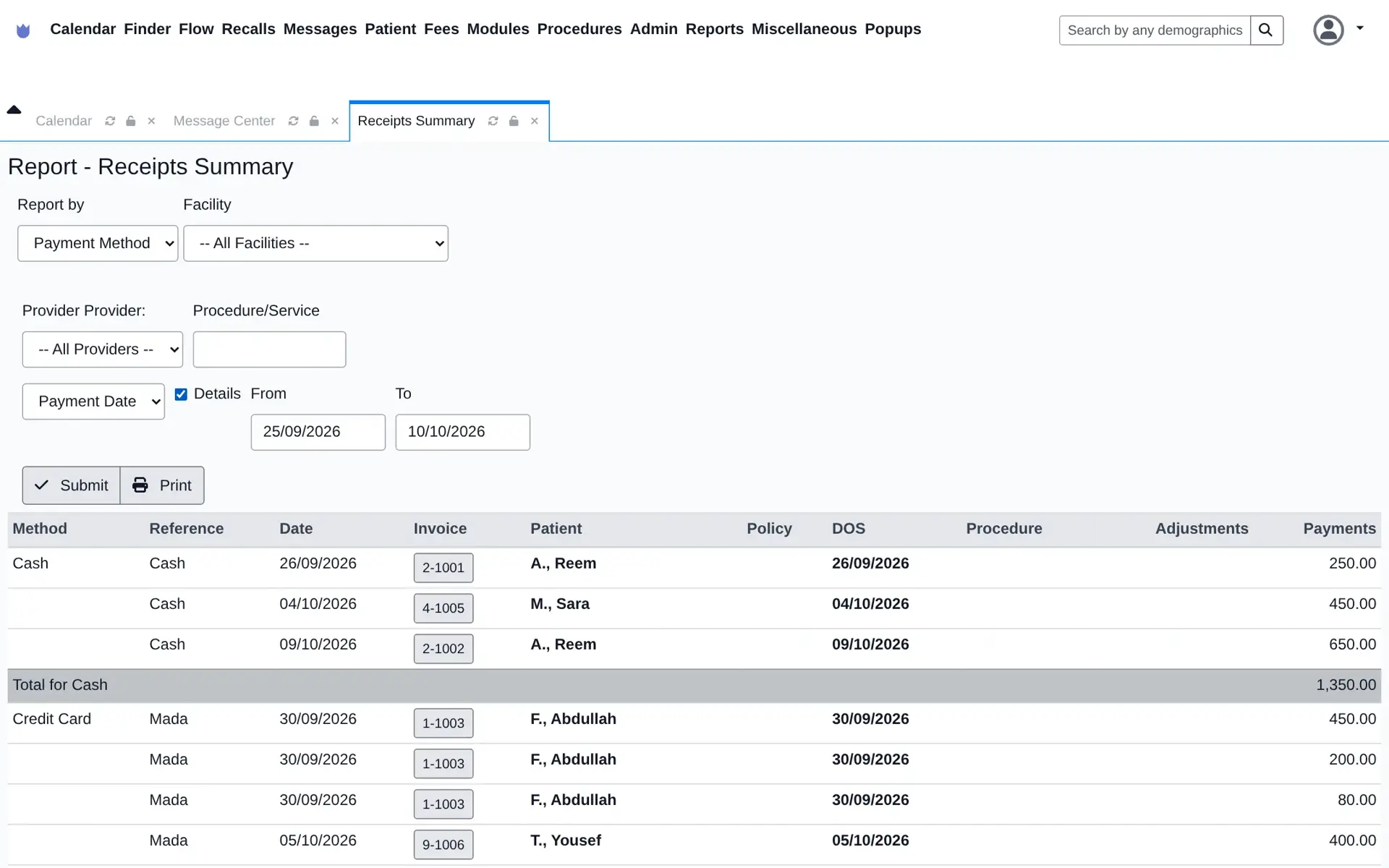
Task: Open the user profile avatar icon
Action: 1328,30
